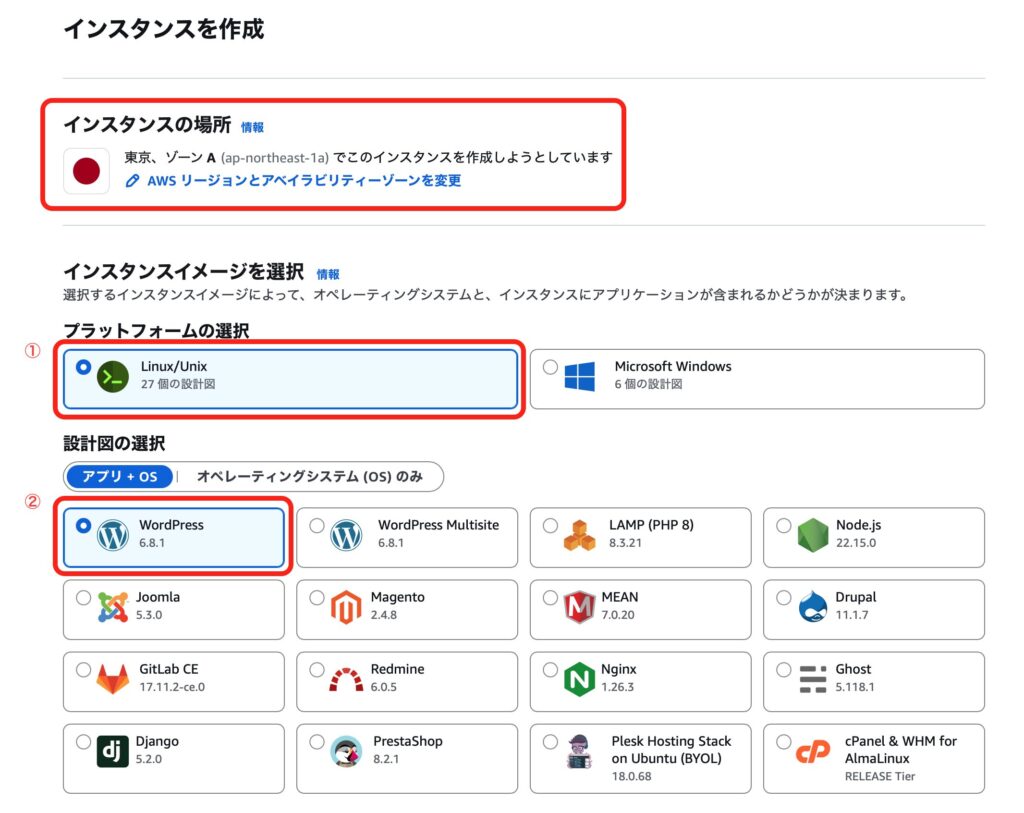Select the Ghost blueprint radio button

point(784,669)
